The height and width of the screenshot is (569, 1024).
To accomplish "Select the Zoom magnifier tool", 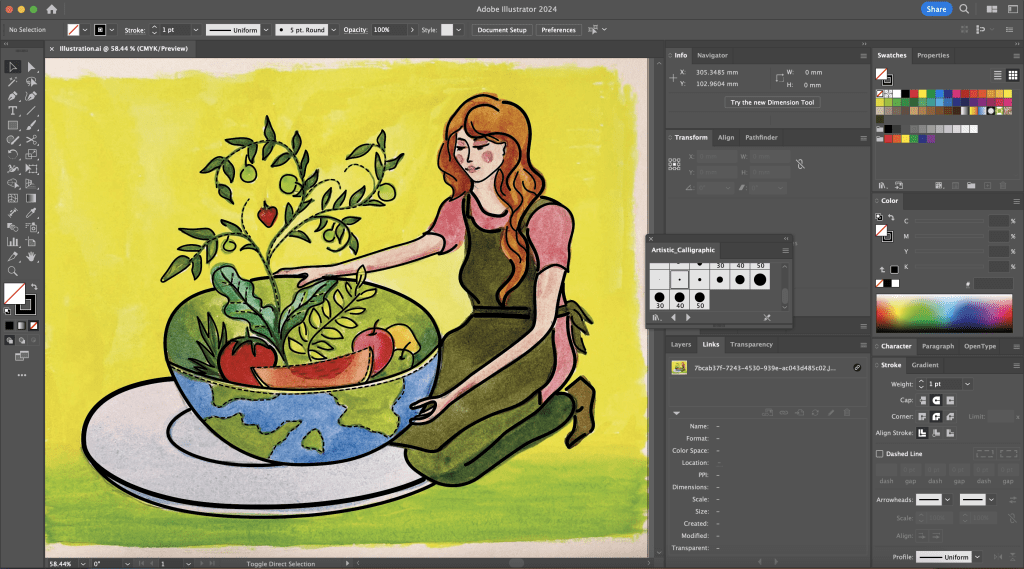I will coord(13,270).
